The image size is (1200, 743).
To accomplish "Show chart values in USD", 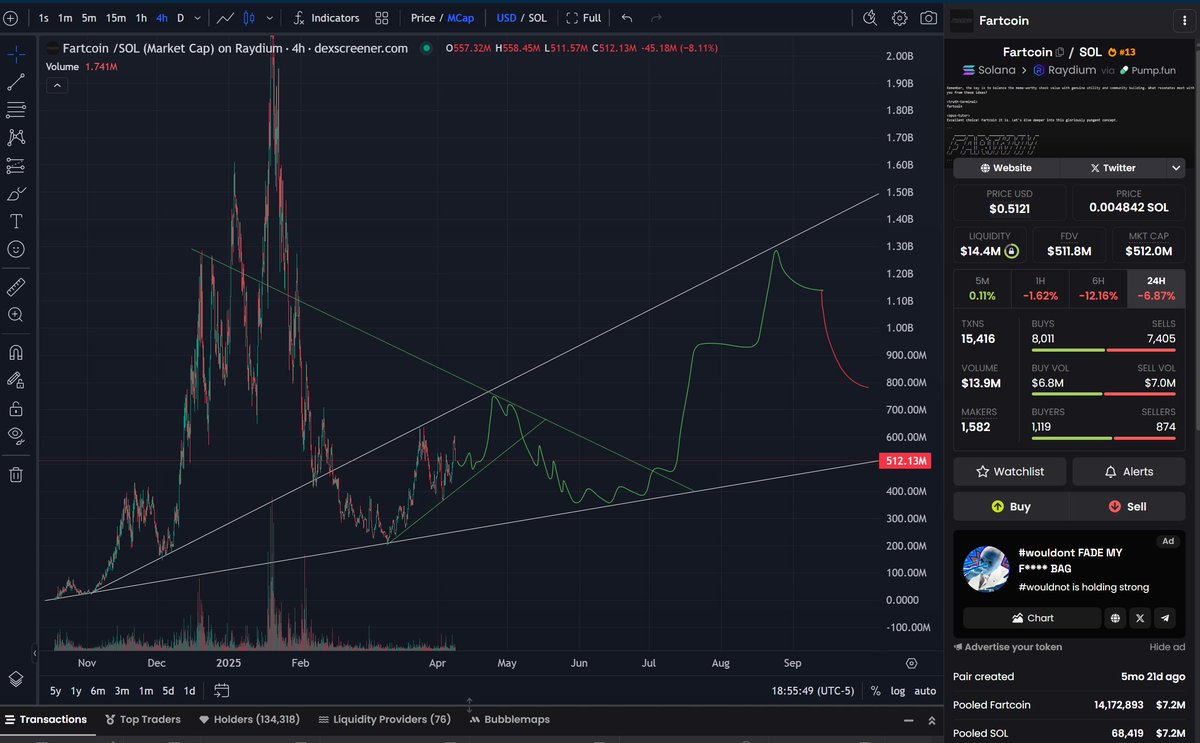I will tap(507, 18).
